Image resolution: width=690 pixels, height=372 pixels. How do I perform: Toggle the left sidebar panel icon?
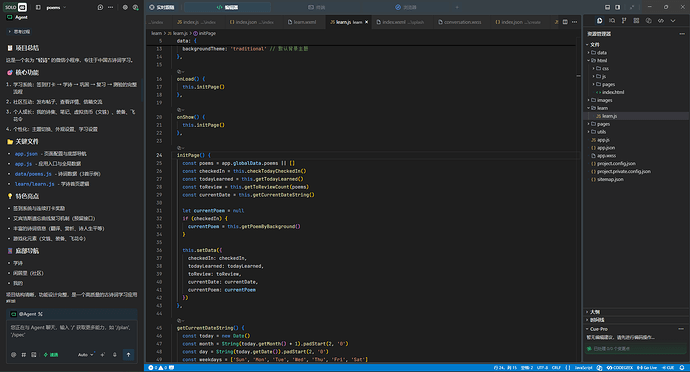[x=38, y=7]
